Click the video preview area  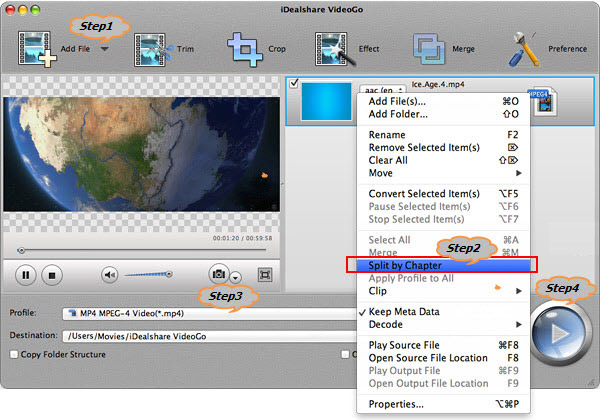pos(142,154)
